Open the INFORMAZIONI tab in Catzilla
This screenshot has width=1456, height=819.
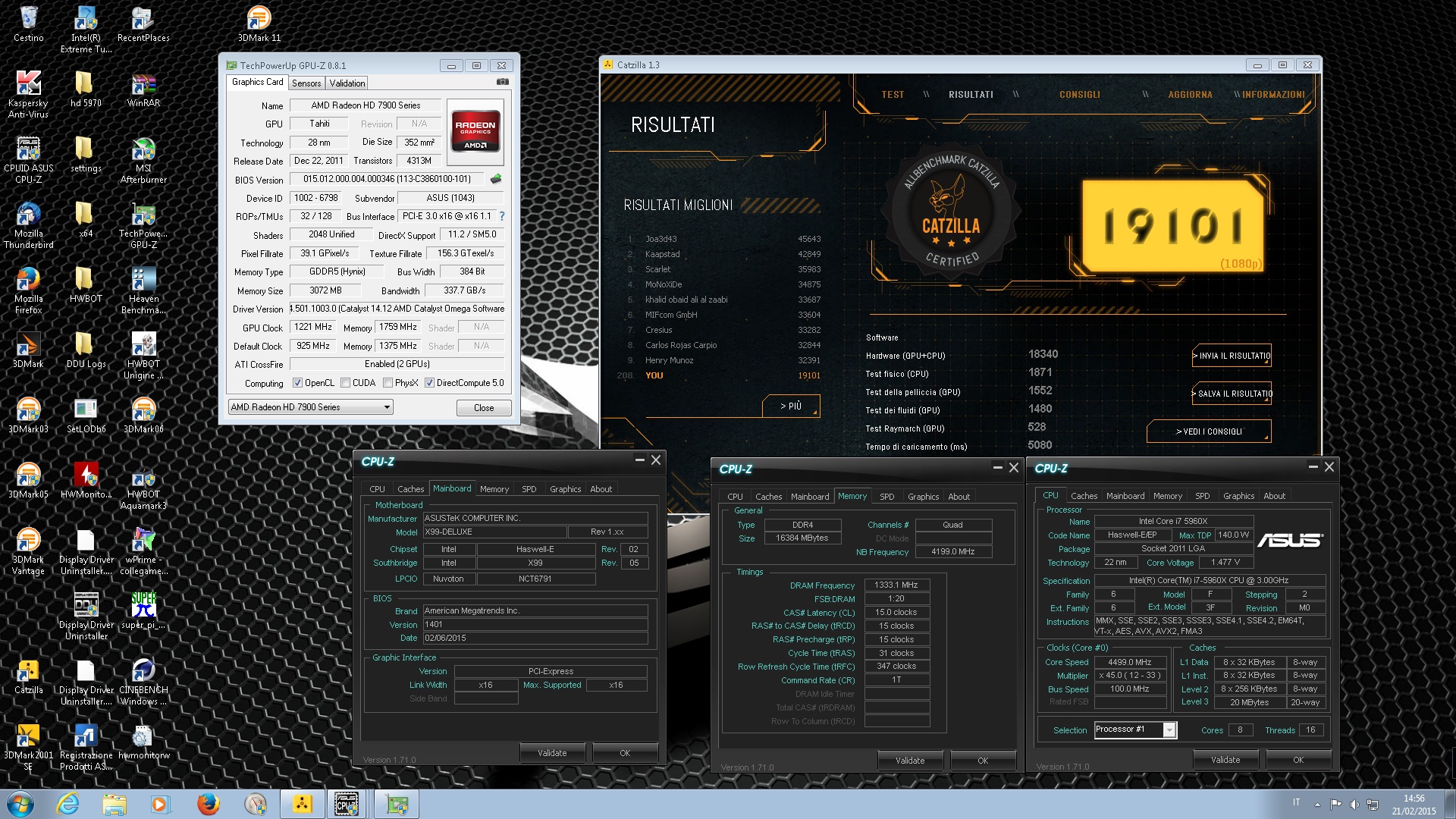1273,95
